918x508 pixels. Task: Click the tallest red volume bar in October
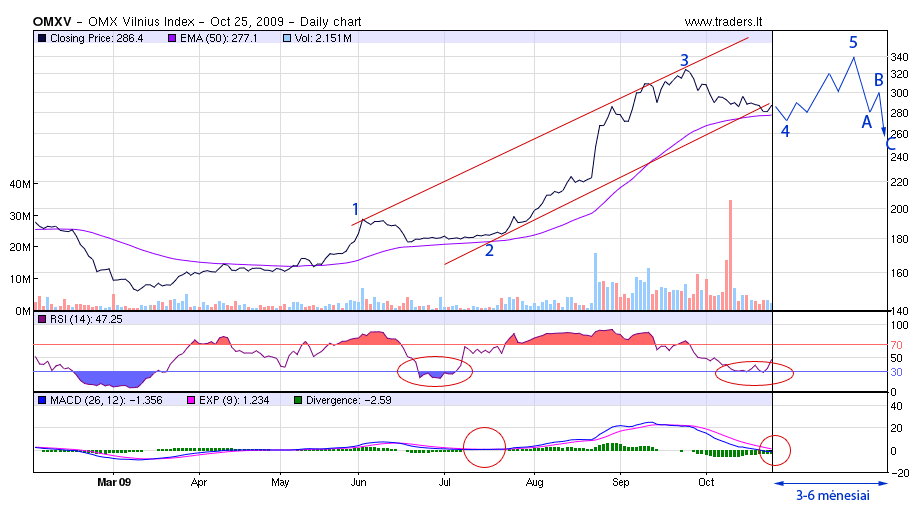click(730, 252)
